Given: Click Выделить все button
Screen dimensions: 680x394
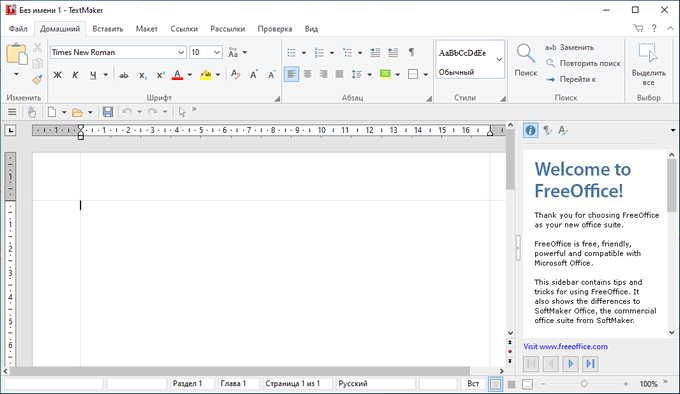Looking at the screenshot, I should pos(648,64).
